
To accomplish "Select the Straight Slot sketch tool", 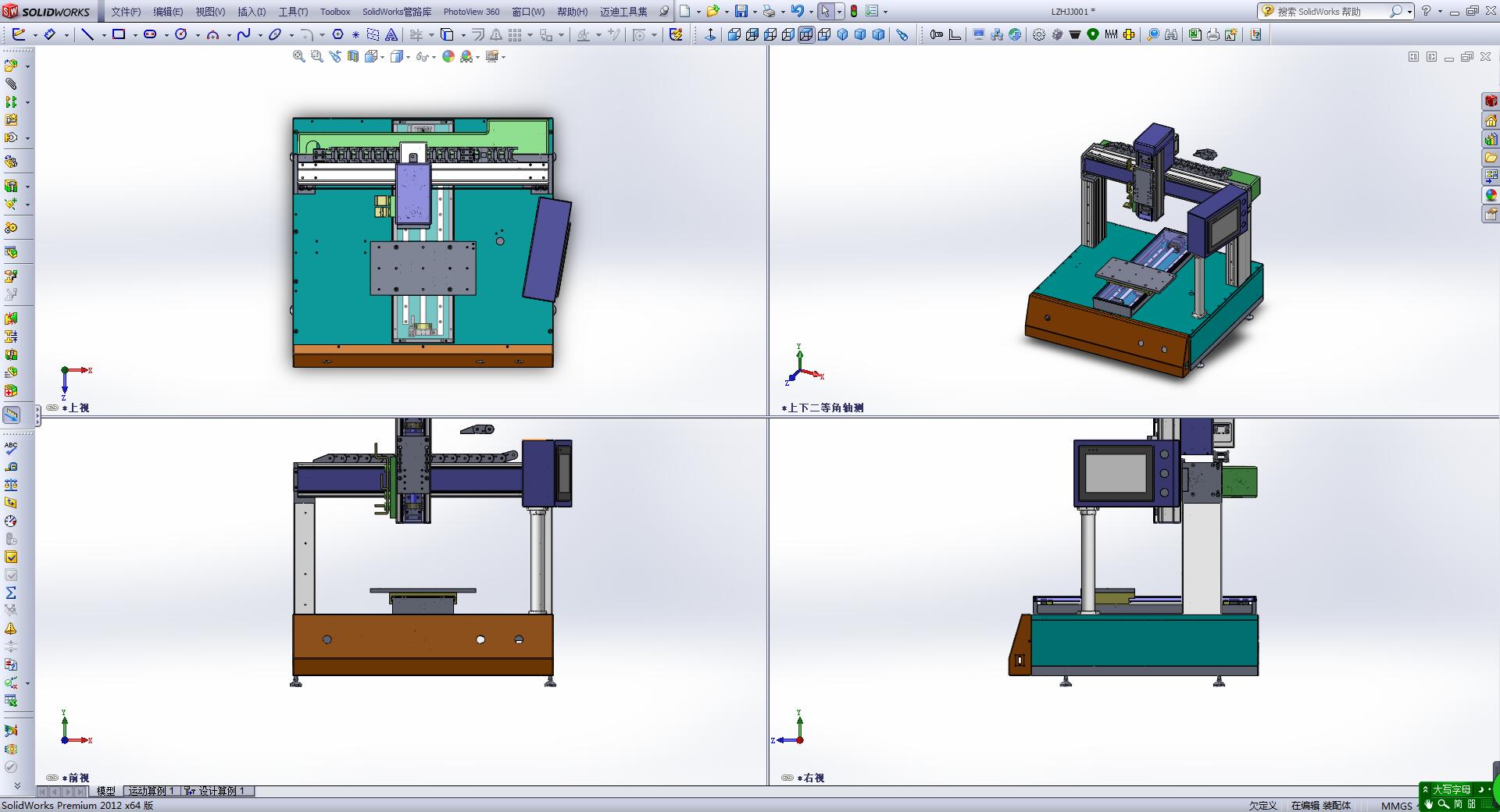I will tap(150, 34).
